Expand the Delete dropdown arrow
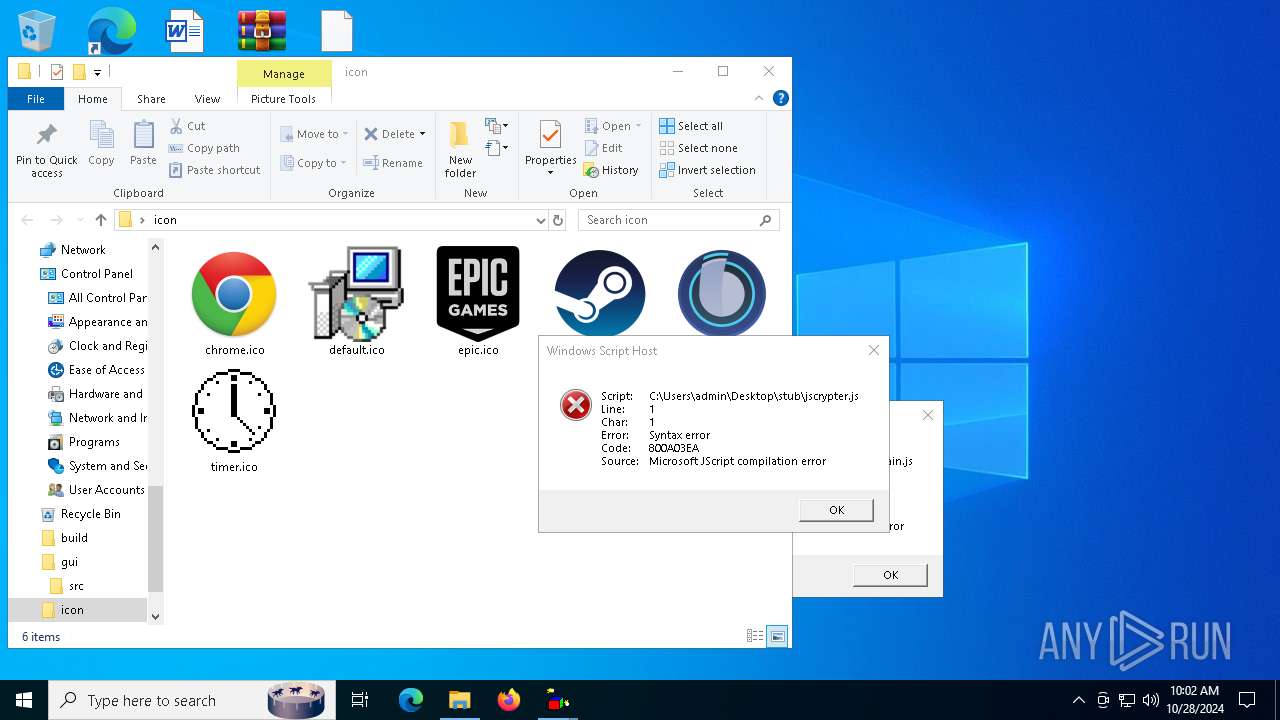 (x=422, y=134)
